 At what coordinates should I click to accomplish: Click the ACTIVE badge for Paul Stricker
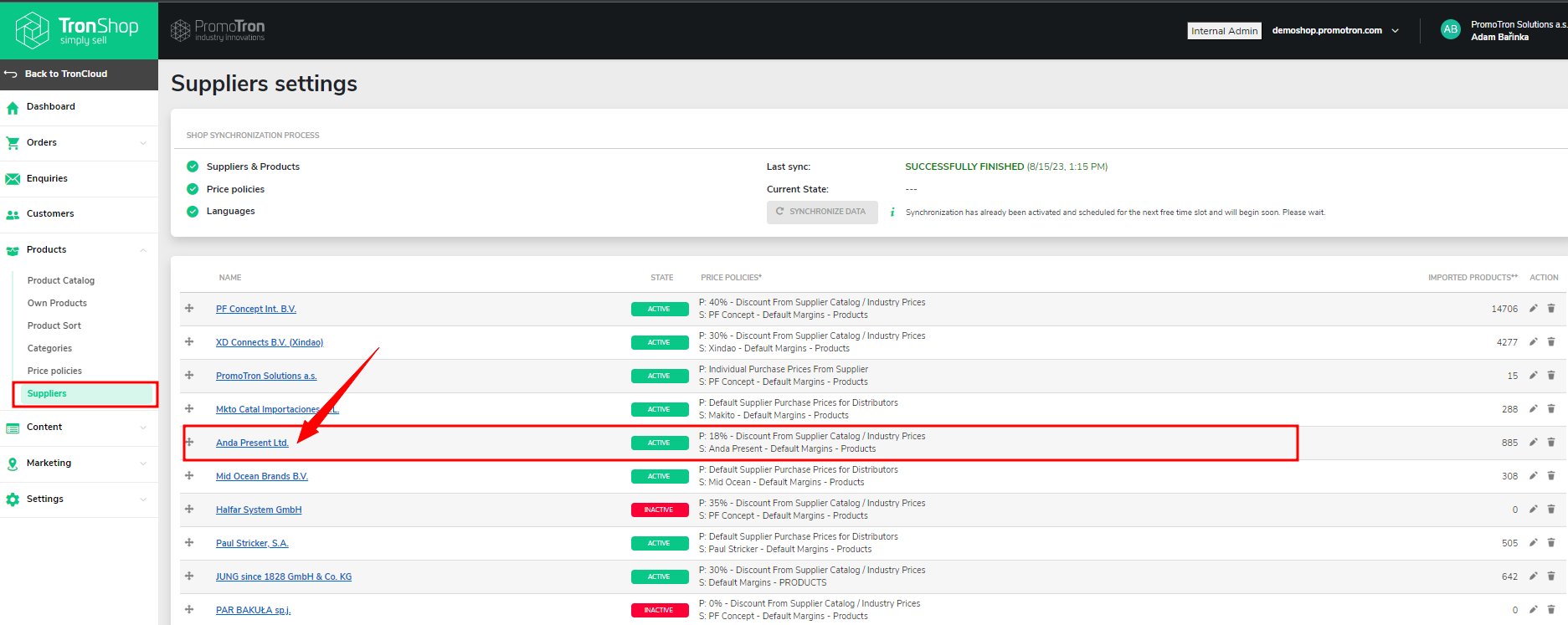coord(659,543)
